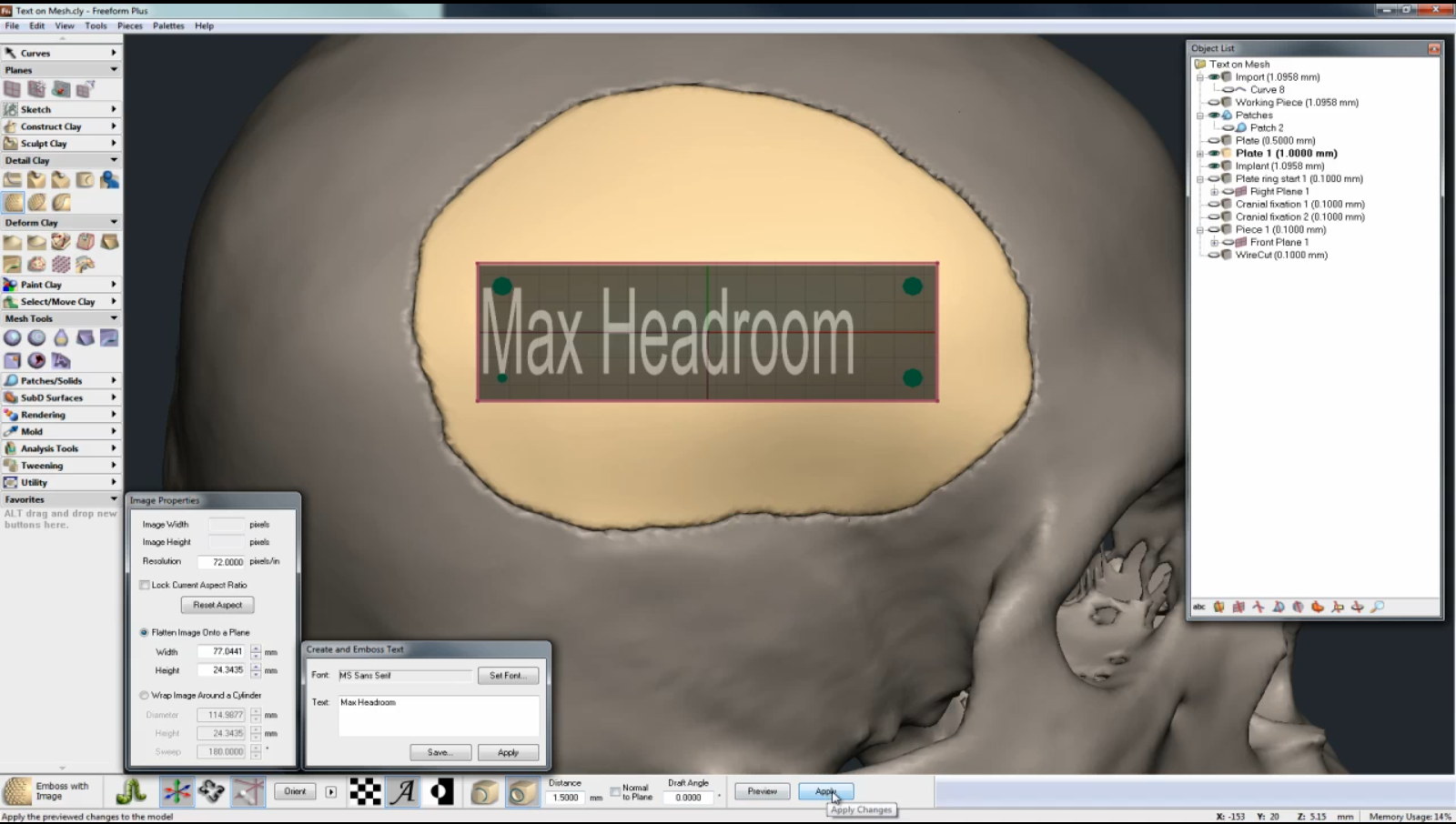
Task: Click the abc rename icon in Object List
Action: tap(1199, 607)
